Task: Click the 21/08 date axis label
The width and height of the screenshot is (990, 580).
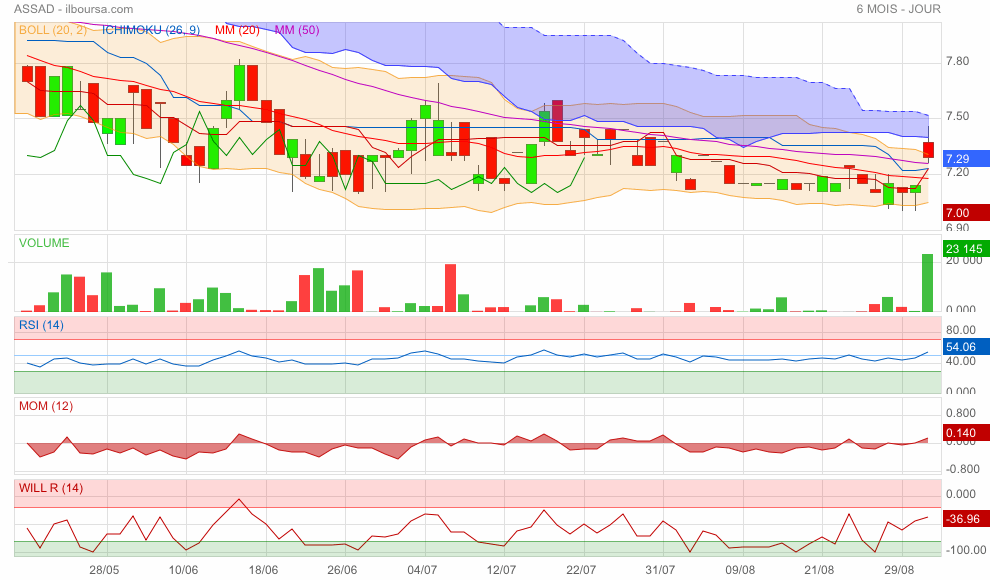Action: (820, 570)
